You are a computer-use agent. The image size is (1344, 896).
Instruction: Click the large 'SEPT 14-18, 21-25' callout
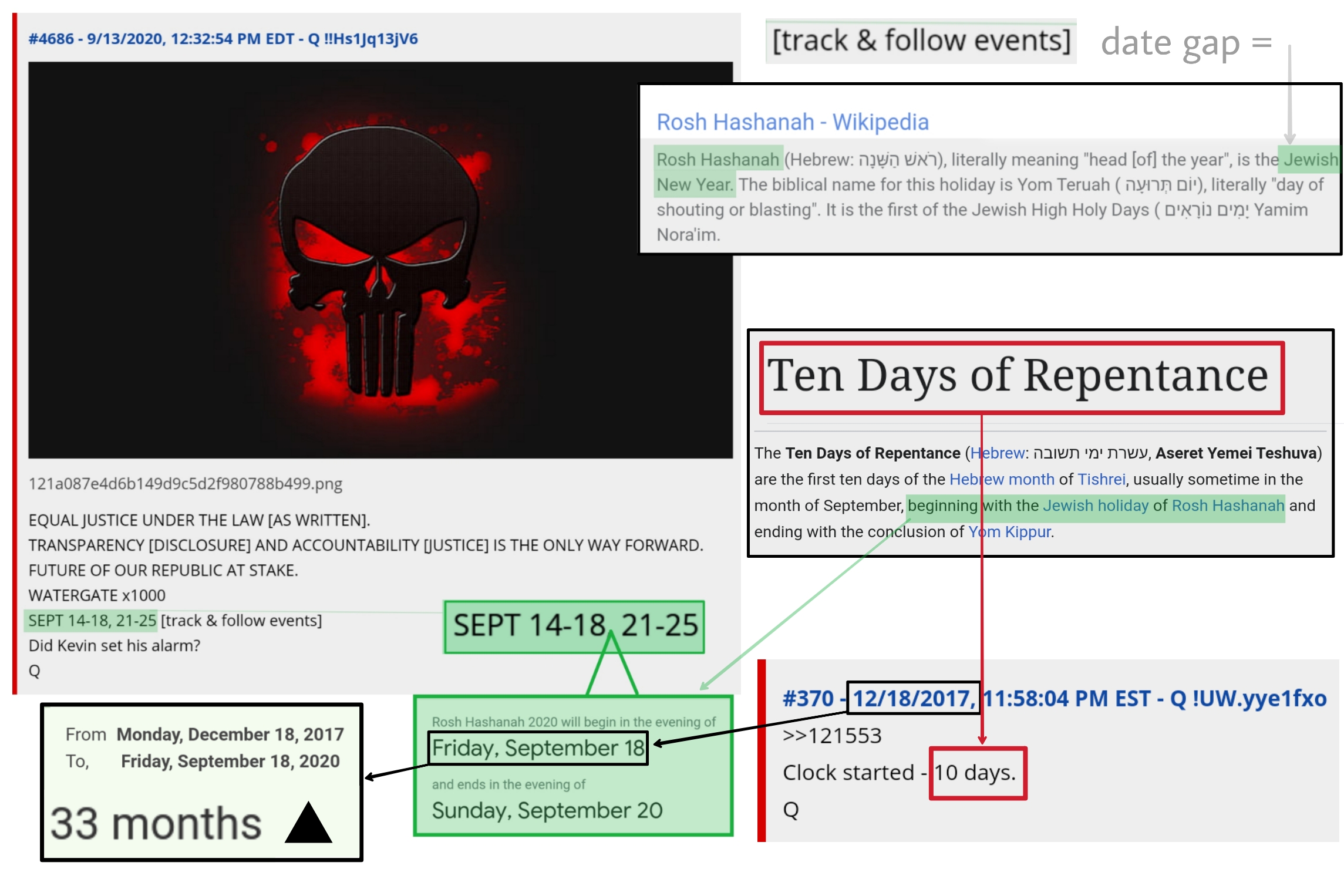pos(575,625)
